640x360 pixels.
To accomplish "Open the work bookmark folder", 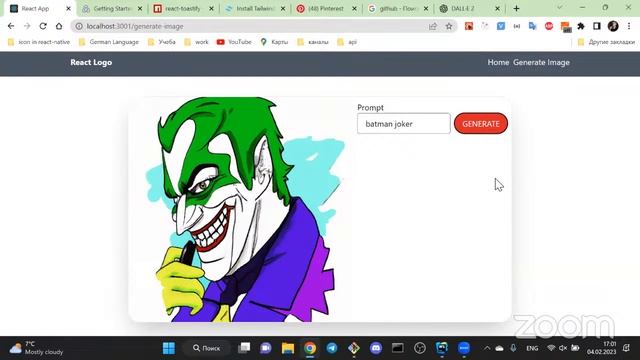I will point(196,42).
